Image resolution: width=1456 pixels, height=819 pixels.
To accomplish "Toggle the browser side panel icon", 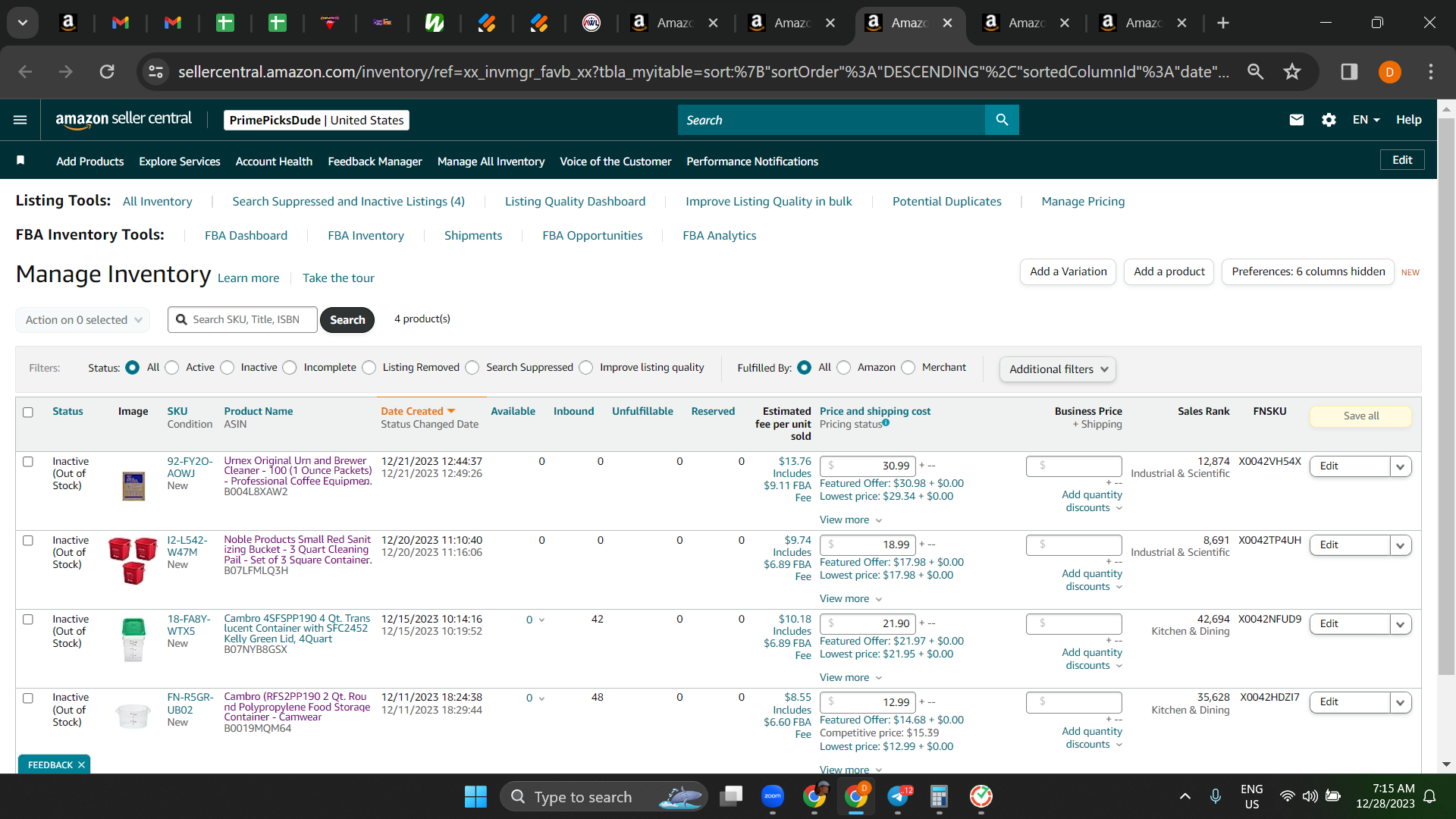I will (1349, 72).
